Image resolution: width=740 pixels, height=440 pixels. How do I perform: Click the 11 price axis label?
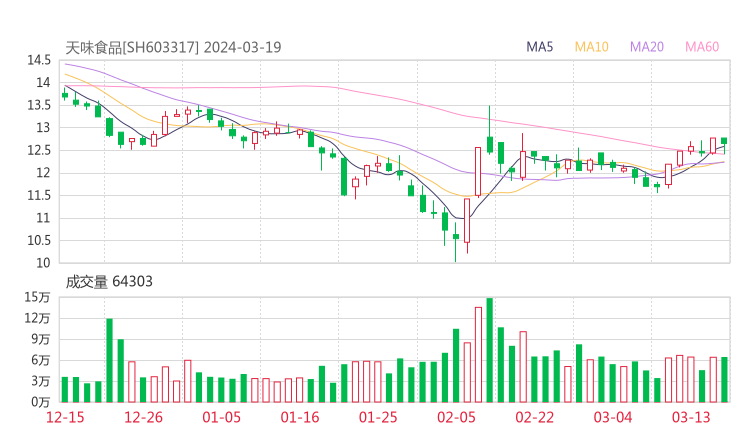(x=43, y=218)
